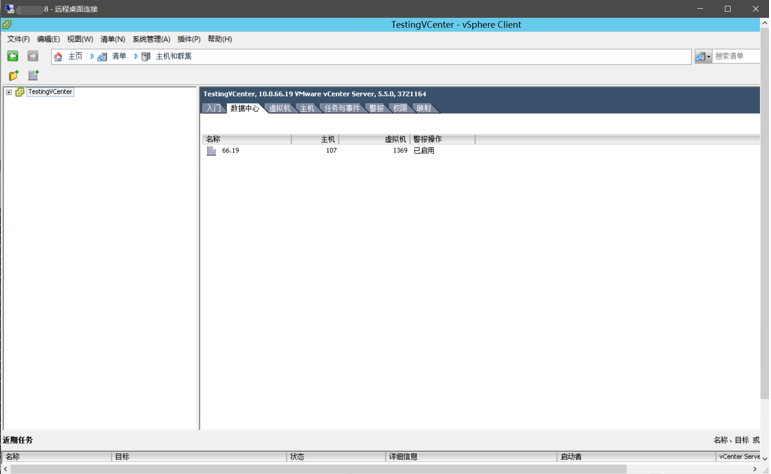The width and height of the screenshot is (771, 474).
Task: Expand the TestingVCenter tree node
Action: point(9,92)
